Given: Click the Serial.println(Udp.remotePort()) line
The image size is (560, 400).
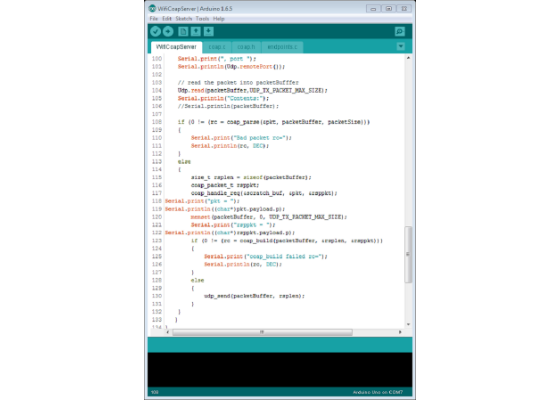Looking at the screenshot, I should [x=231, y=67].
